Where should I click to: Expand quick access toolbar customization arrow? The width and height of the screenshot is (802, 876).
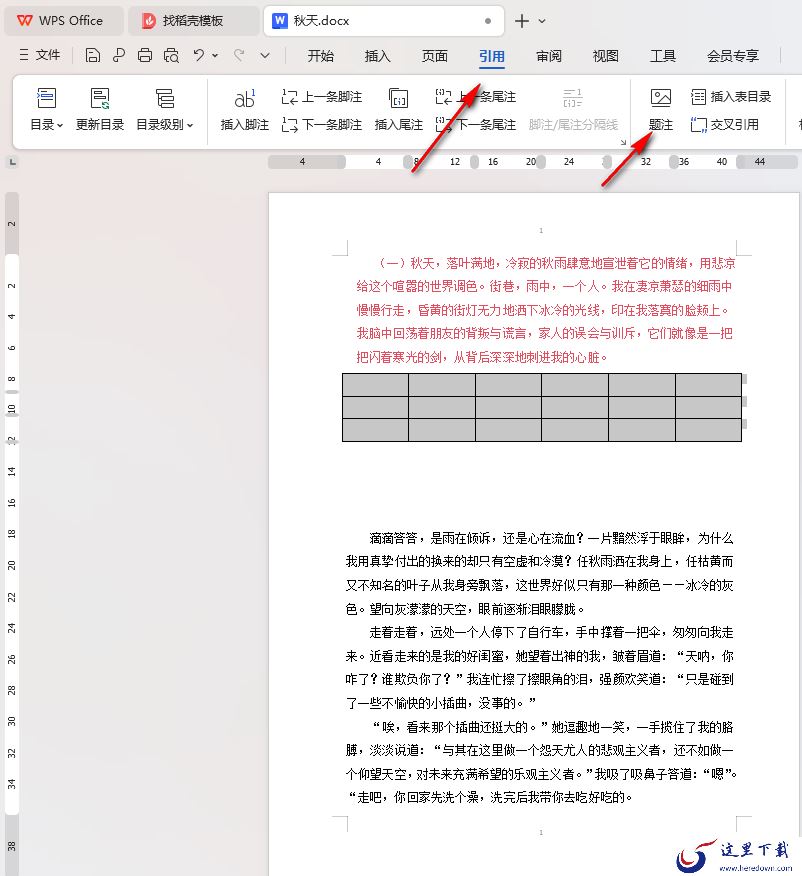coord(265,55)
